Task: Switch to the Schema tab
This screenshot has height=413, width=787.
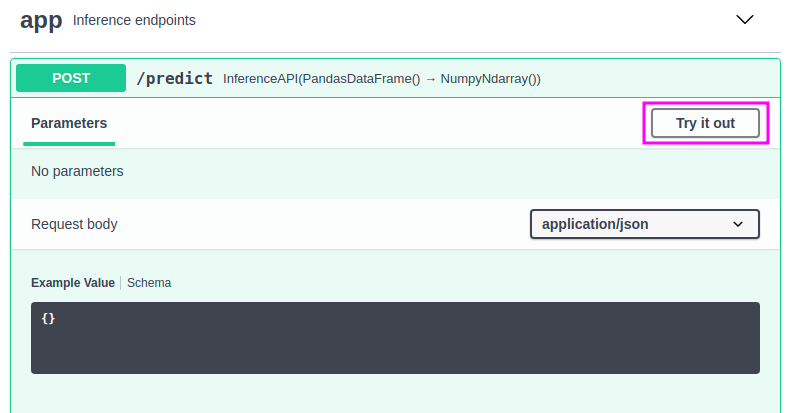Action: pyautogui.click(x=149, y=283)
